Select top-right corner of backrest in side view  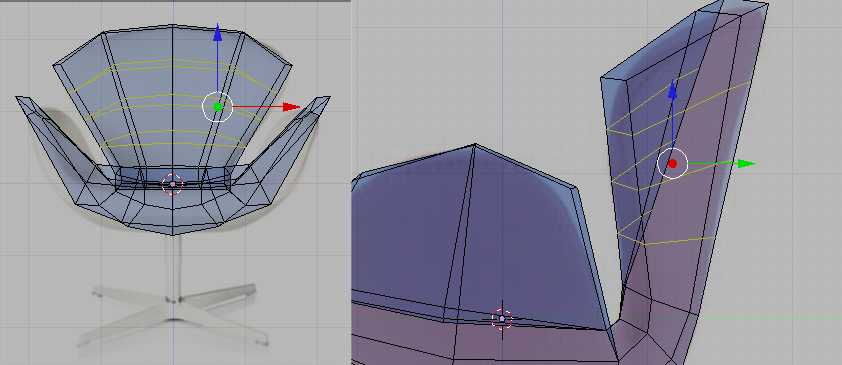pyautogui.click(x=767, y=5)
